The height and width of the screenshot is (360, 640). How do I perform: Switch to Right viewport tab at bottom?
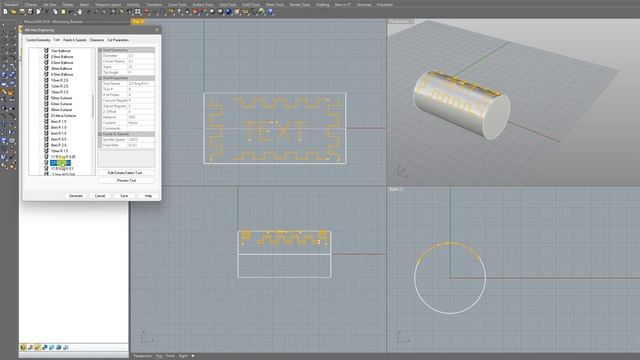tap(183, 356)
